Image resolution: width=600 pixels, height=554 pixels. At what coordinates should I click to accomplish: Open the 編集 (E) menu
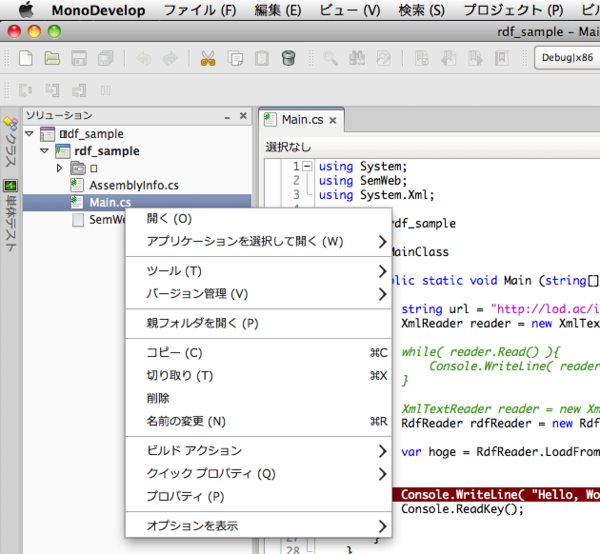[278, 10]
